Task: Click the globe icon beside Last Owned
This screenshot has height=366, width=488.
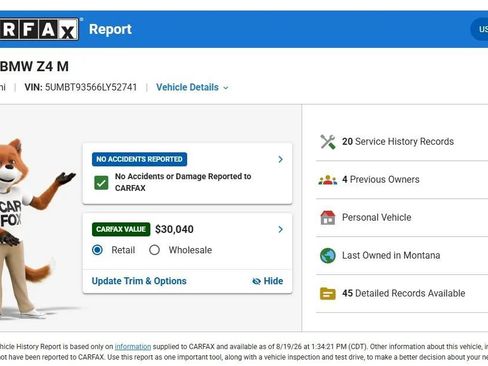Action: pos(328,256)
